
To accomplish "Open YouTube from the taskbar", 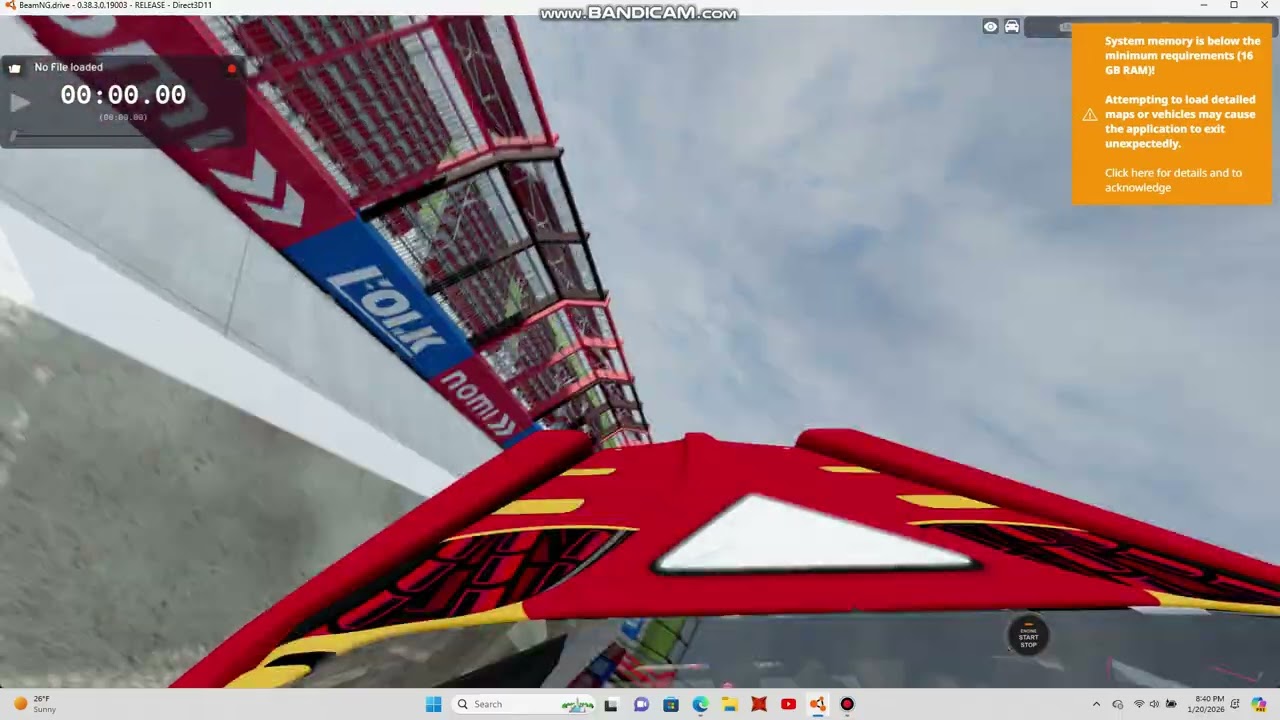I will pyautogui.click(x=788, y=704).
